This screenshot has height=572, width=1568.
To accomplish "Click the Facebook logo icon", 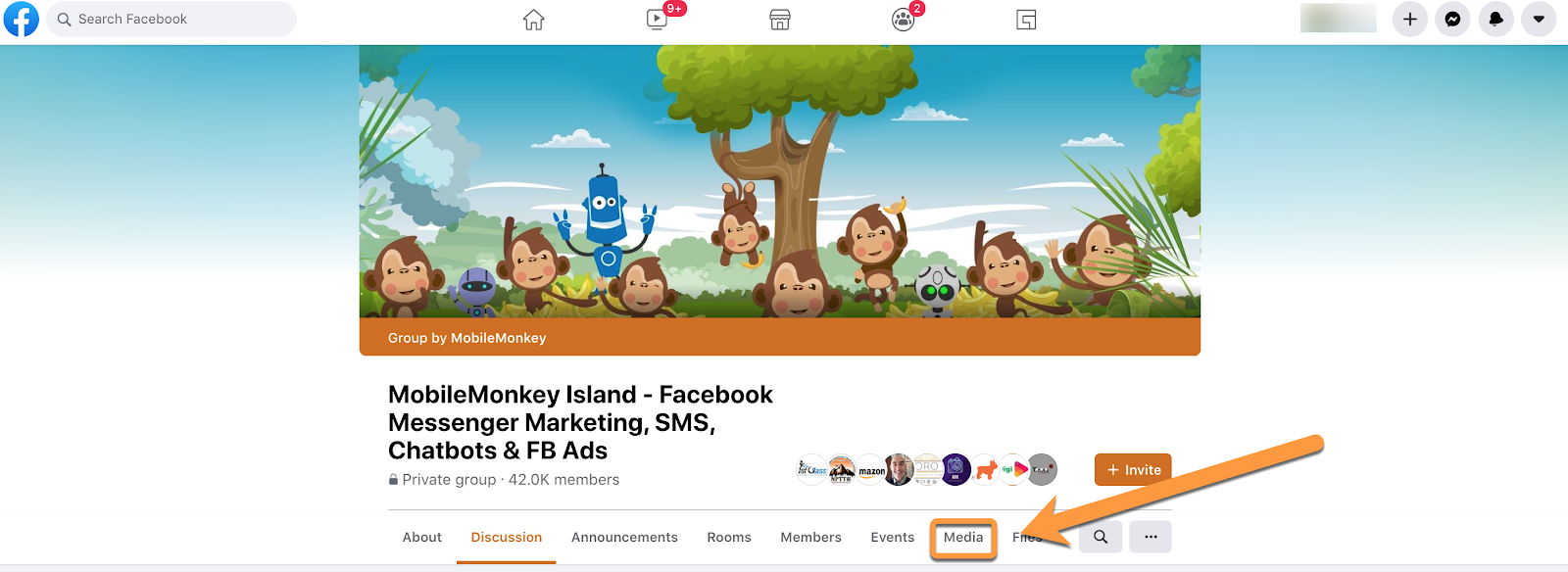I will tap(21, 19).
